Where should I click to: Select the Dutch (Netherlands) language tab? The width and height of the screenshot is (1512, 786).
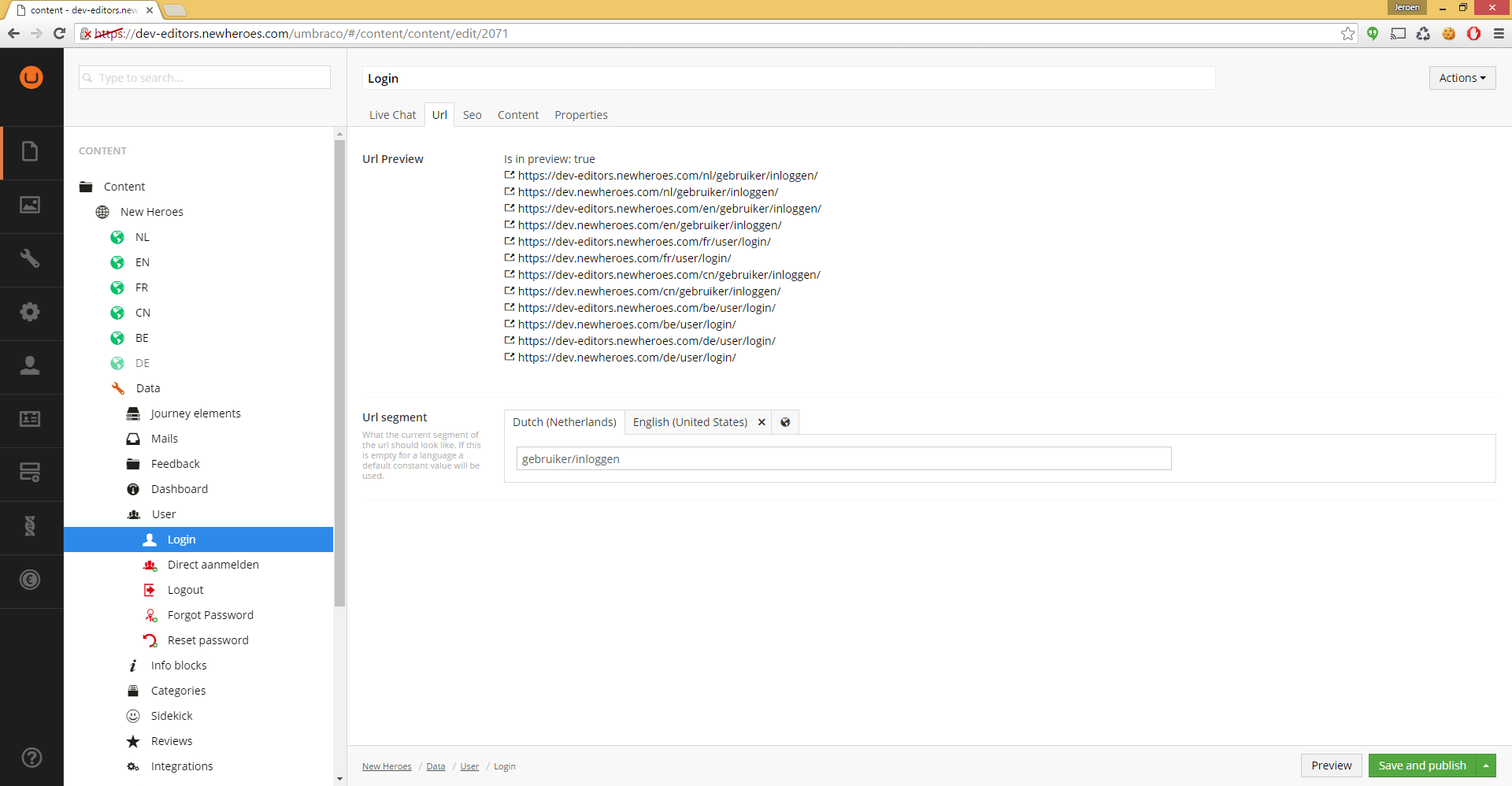coord(564,422)
